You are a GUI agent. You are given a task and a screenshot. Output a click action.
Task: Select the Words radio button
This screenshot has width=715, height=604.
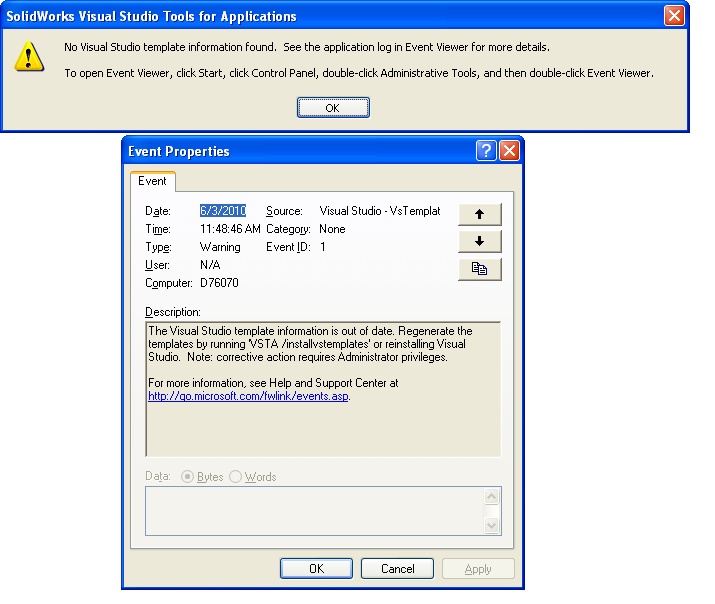pos(235,477)
